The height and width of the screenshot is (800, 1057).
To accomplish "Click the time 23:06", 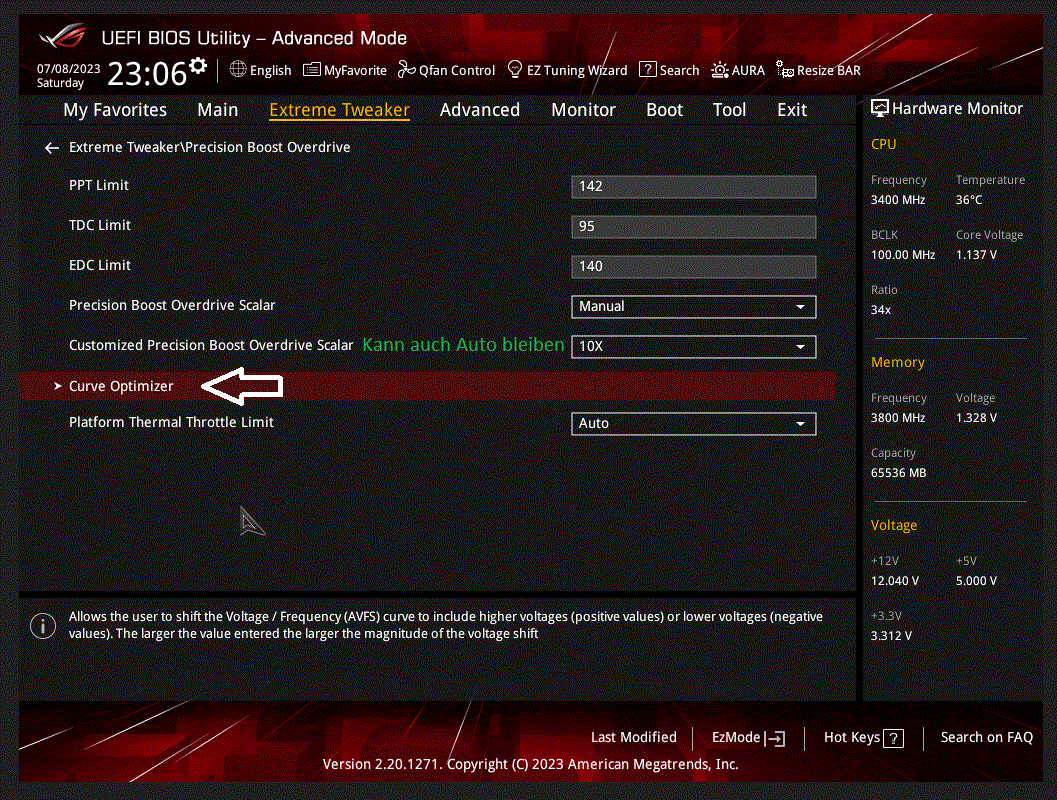I will [x=147, y=73].
